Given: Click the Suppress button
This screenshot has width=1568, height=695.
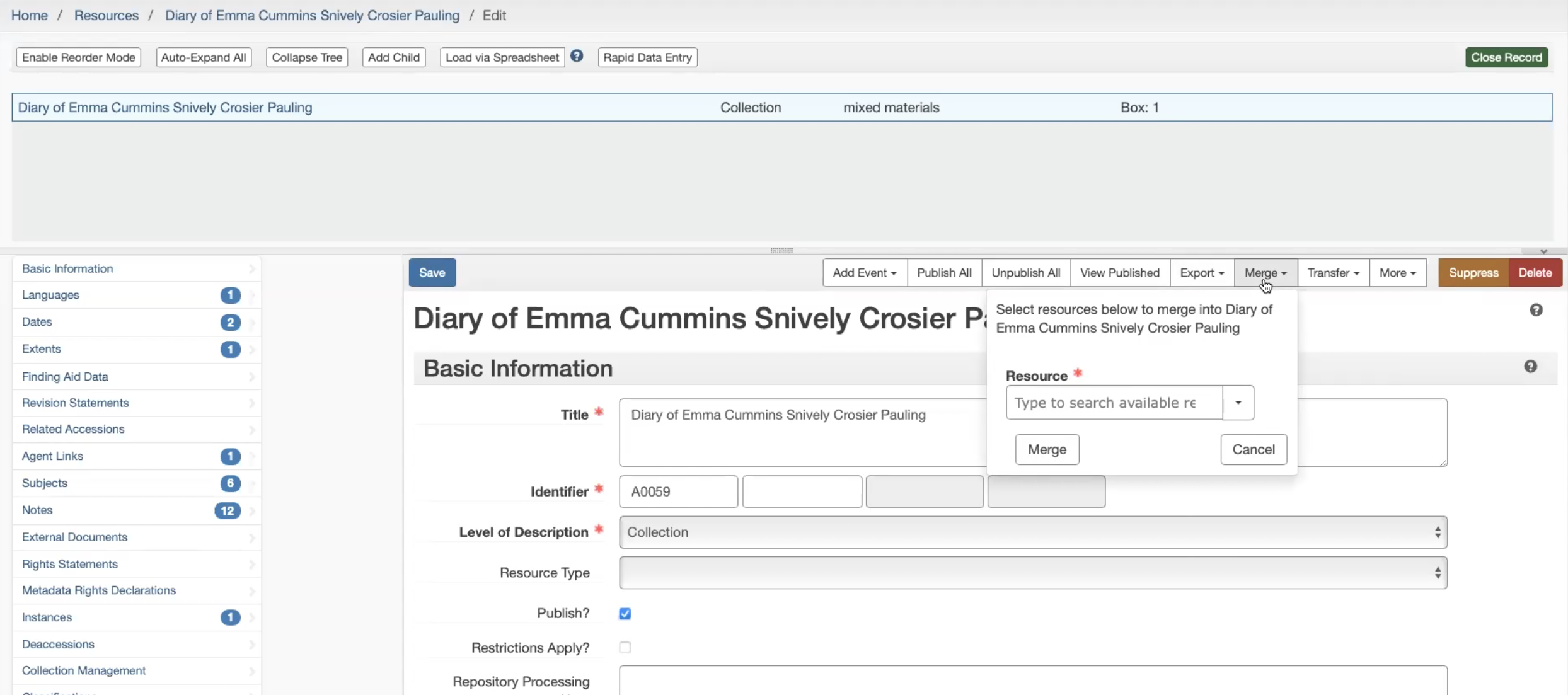Looking at the screenshot, I should tap(1473, 272).
